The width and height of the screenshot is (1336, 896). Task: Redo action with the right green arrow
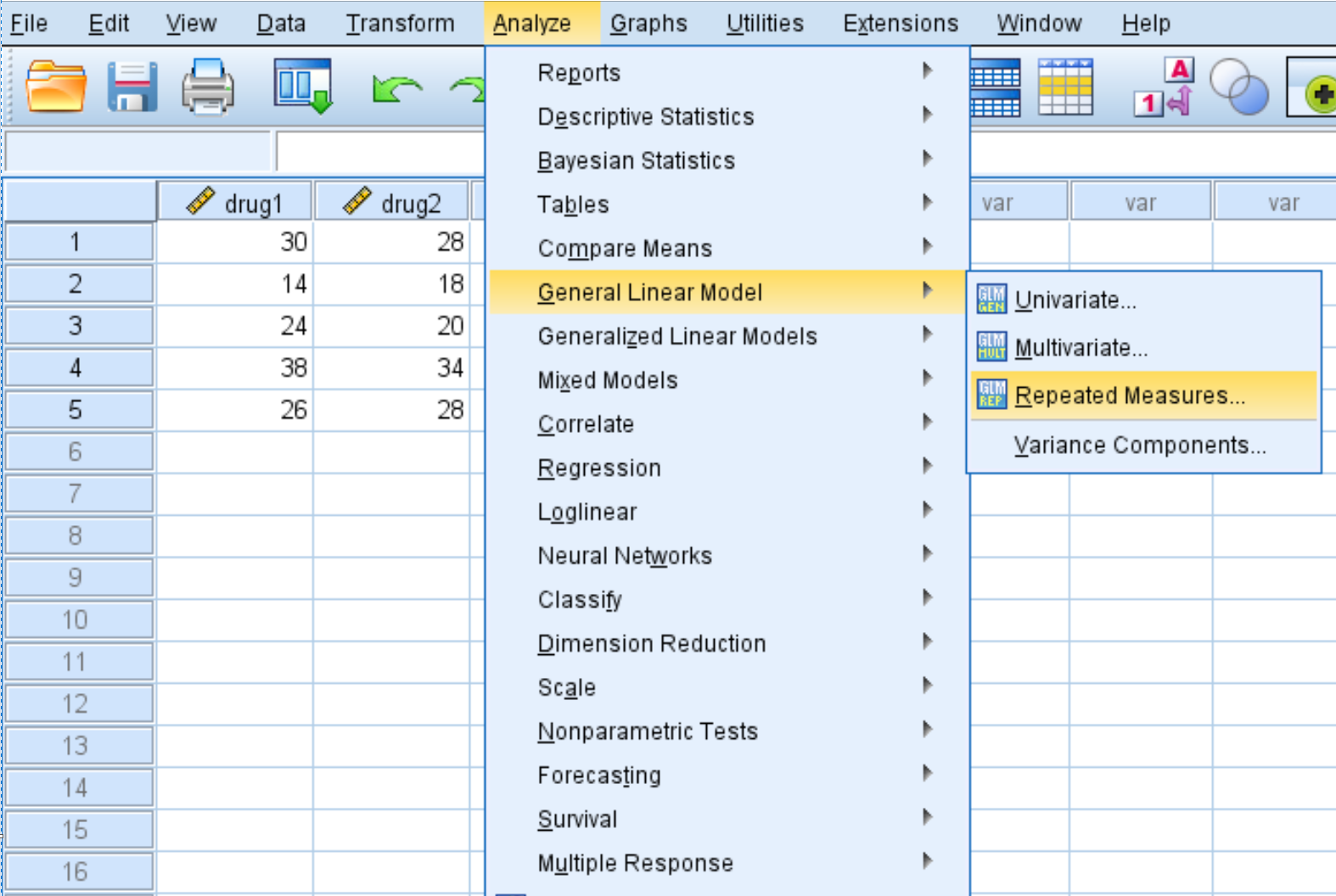[x=468, y=88]
